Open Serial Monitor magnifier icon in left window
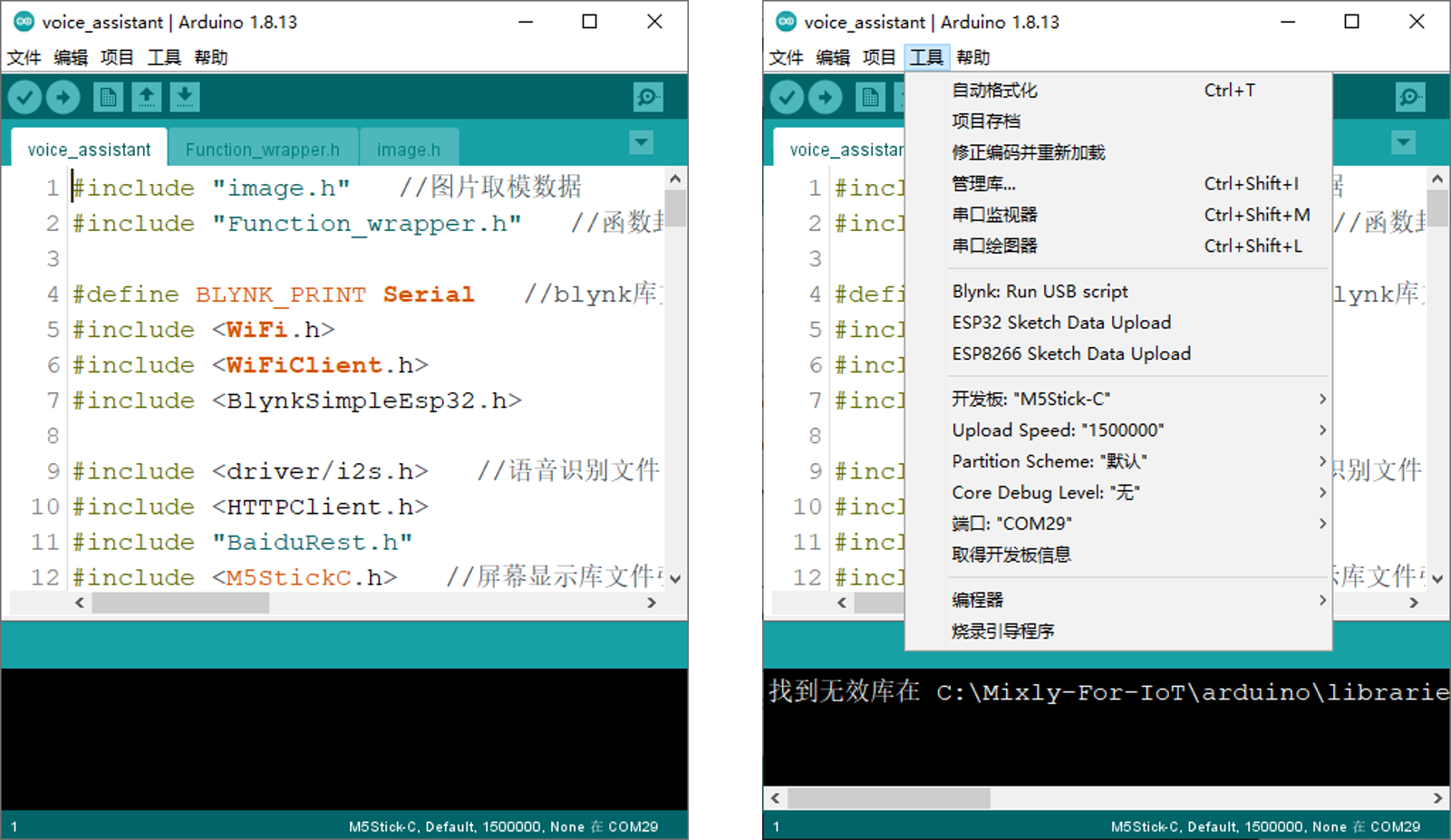This screenshot has width=1451, height=840. click(x=648, y=97)
